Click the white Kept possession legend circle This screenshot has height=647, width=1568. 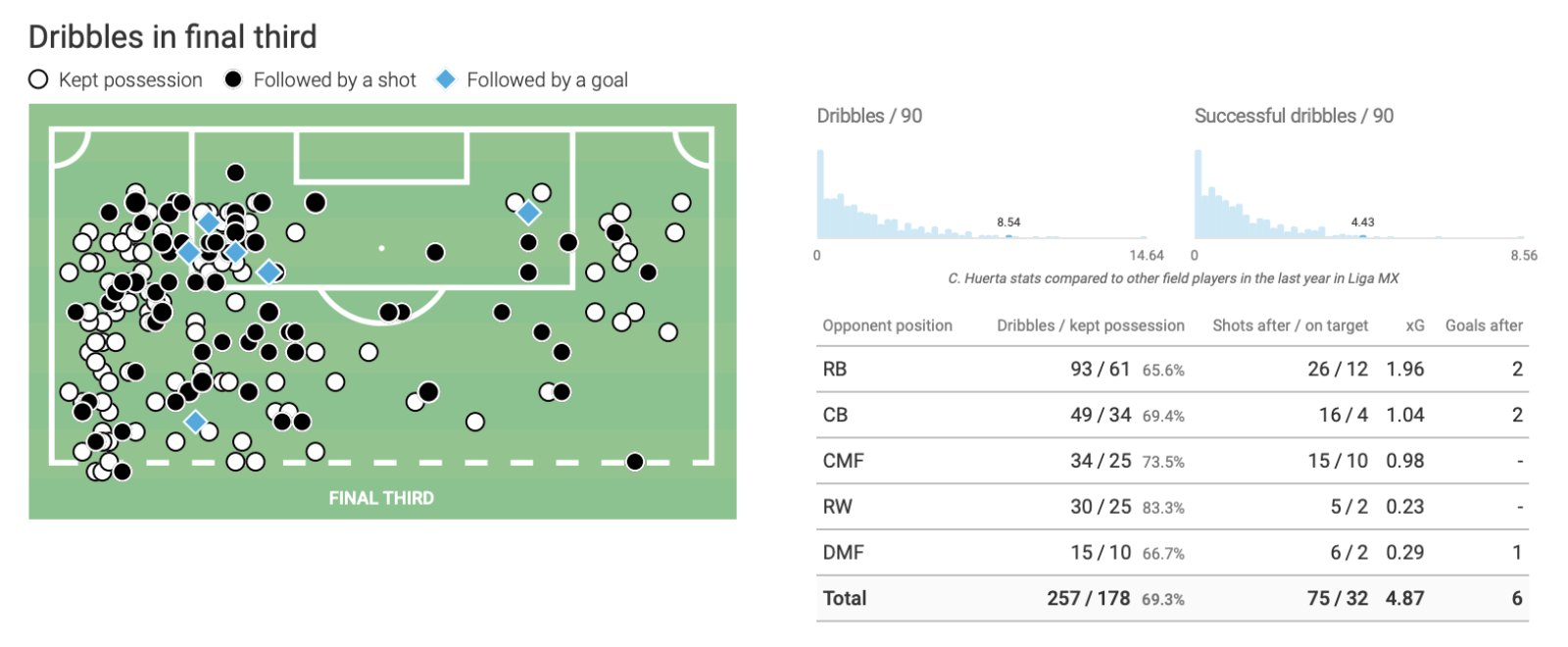click(x=38, y=79)
